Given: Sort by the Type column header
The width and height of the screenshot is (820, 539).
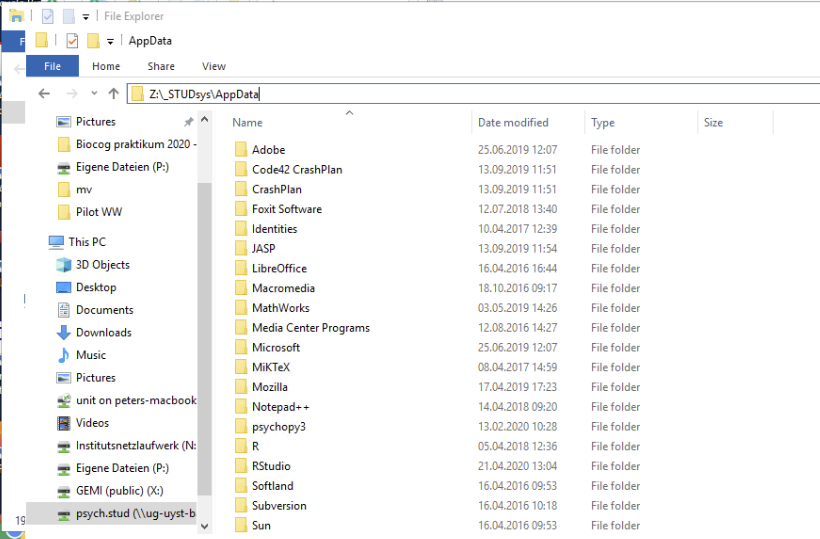Looking at the screenshot, I should [603, 122].
